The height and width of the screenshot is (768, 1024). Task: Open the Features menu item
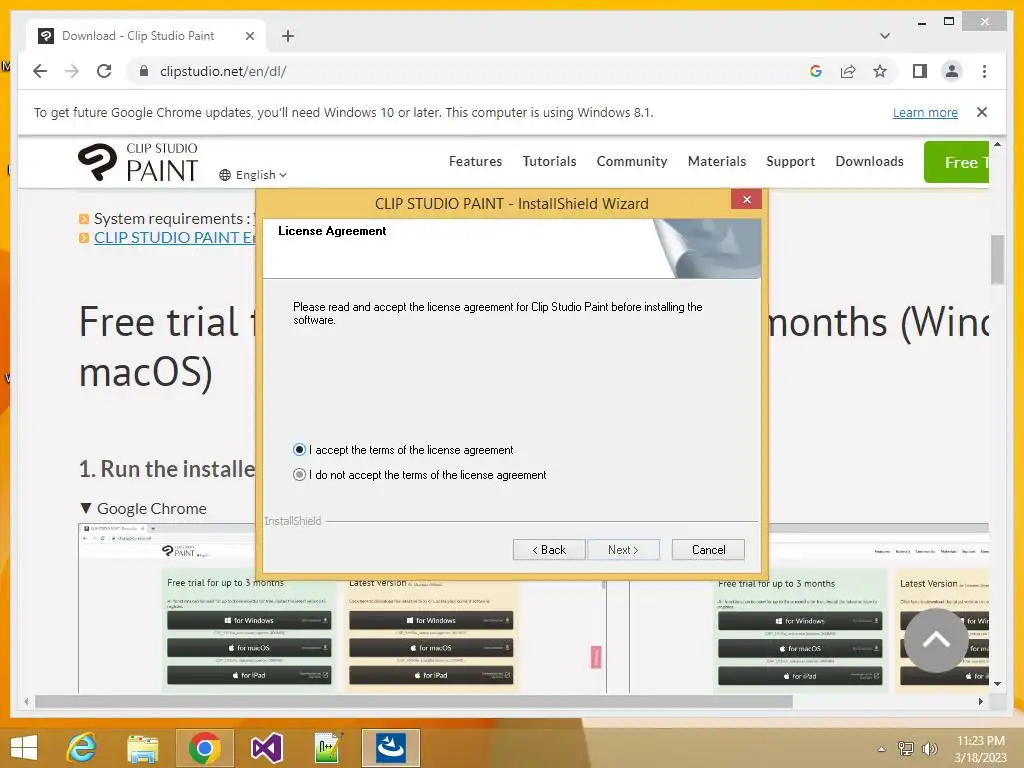[x=475, y=161]
